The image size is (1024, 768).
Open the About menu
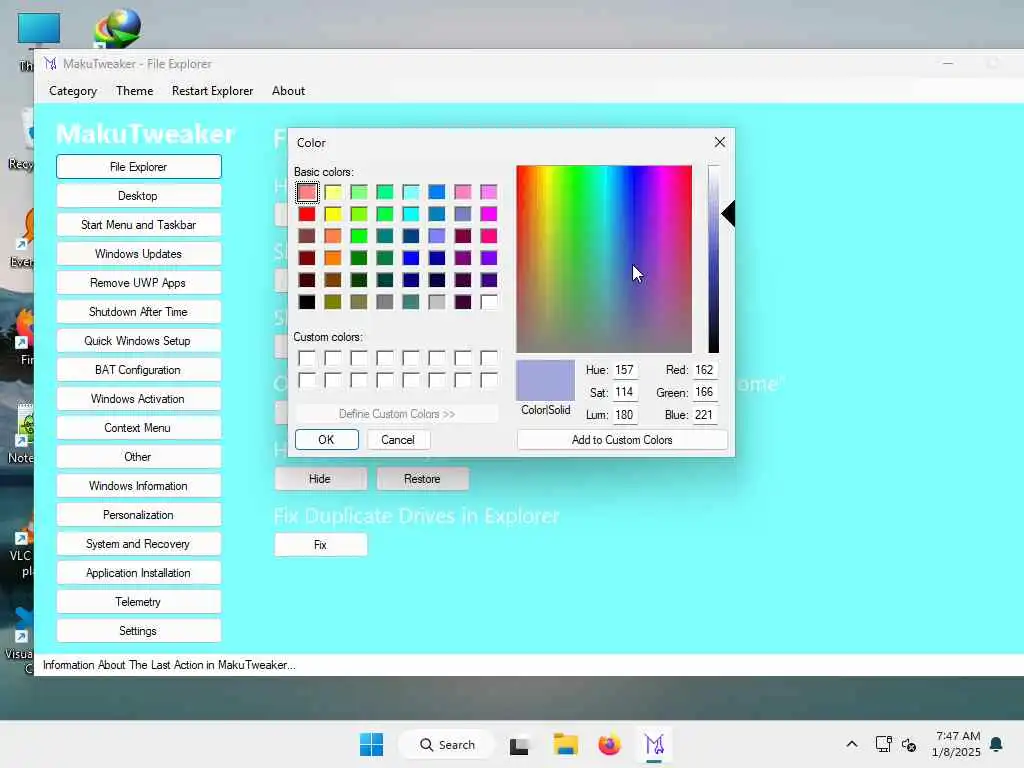coord(288,91)
